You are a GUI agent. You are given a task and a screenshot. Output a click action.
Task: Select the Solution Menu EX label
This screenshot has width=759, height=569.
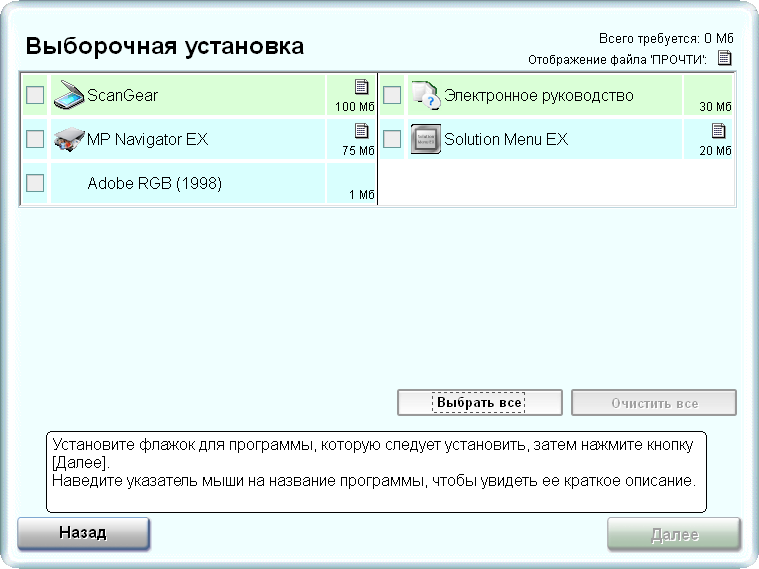506,139
